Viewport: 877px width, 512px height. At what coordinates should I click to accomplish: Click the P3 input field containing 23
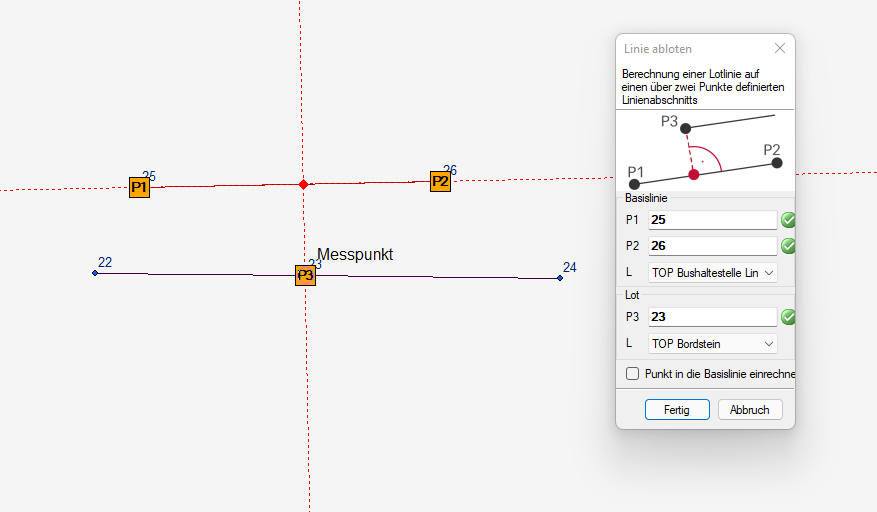click(x=712, y=317)
